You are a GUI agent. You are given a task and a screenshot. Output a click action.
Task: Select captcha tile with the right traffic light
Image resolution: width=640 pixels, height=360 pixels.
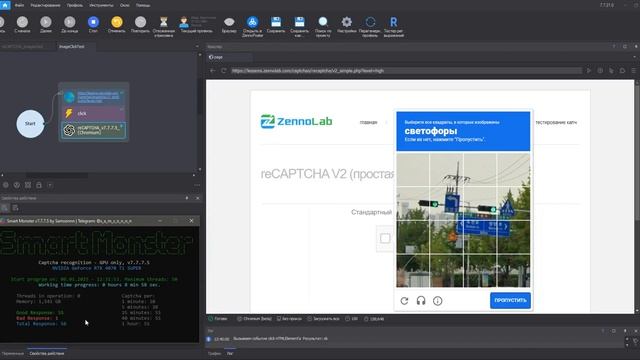click(480, 204)
